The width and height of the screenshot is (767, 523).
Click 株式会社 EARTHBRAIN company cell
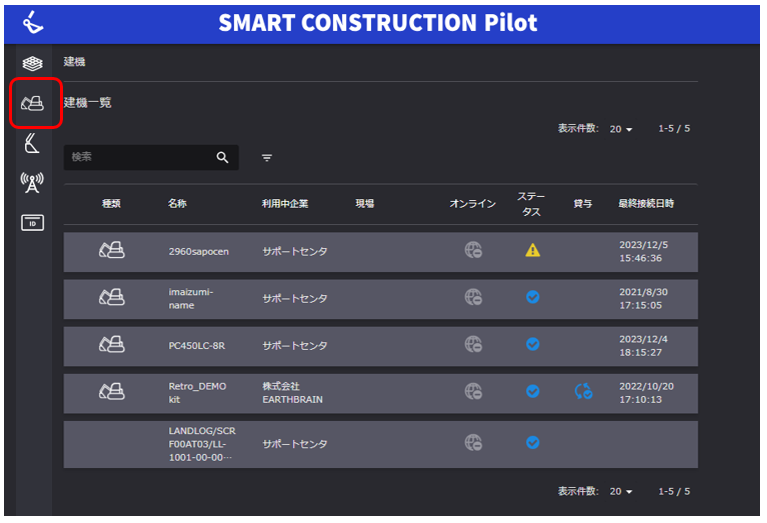coord(293,393)
